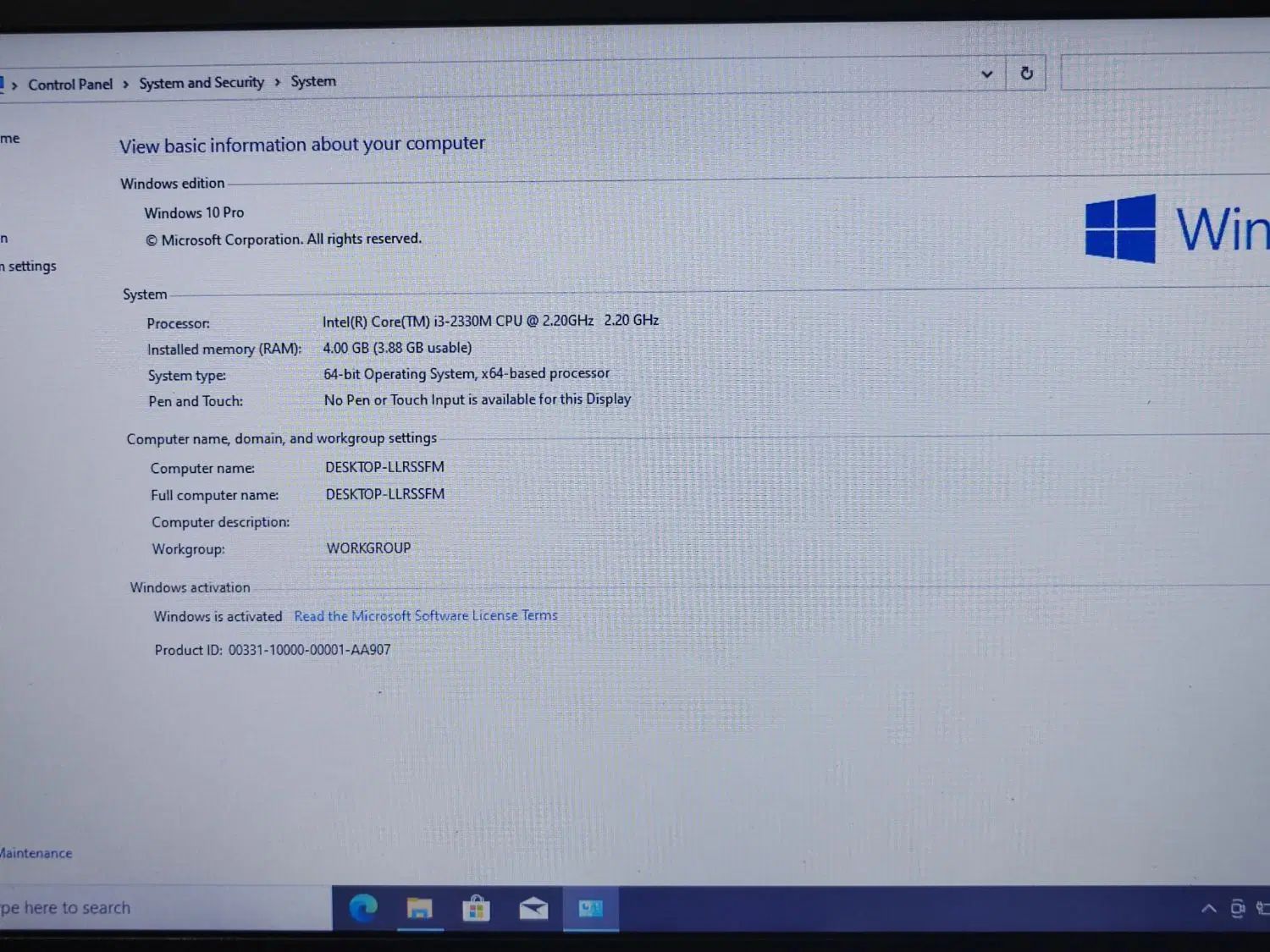1270x952 pixels.
Task: Read the Microsoft Software License Terms
Action: [426, 616]
